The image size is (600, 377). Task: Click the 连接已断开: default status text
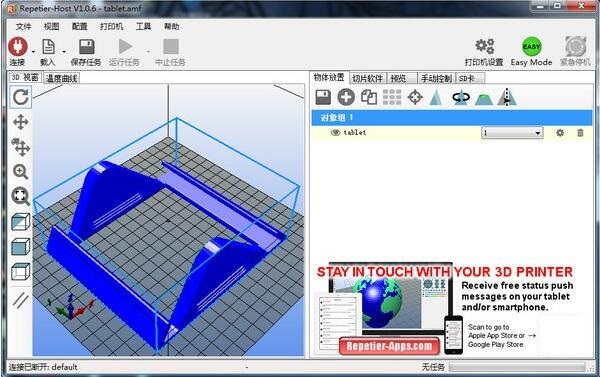[43, 367]
